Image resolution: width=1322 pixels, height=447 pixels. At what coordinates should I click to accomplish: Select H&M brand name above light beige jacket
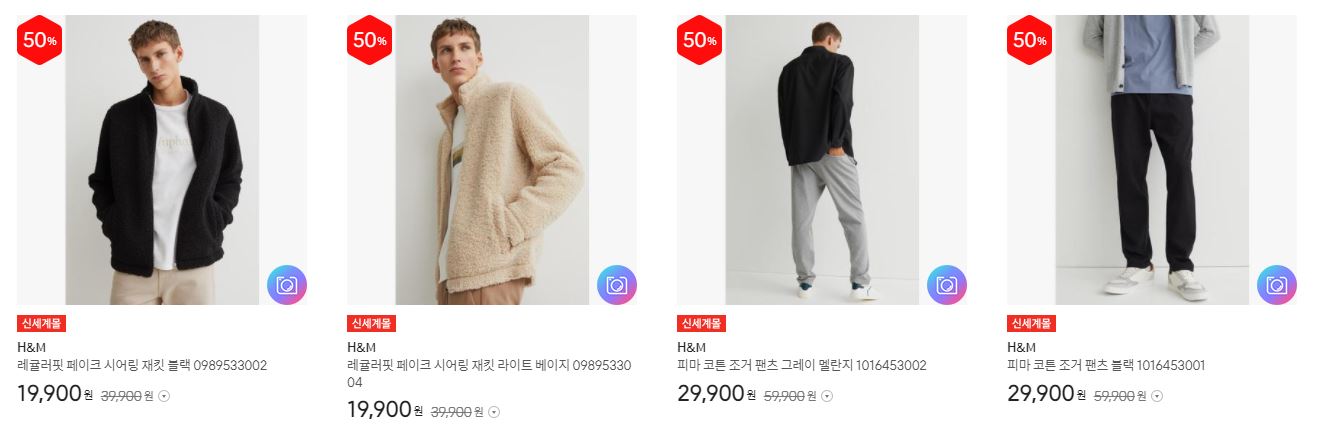pos(361,348)
